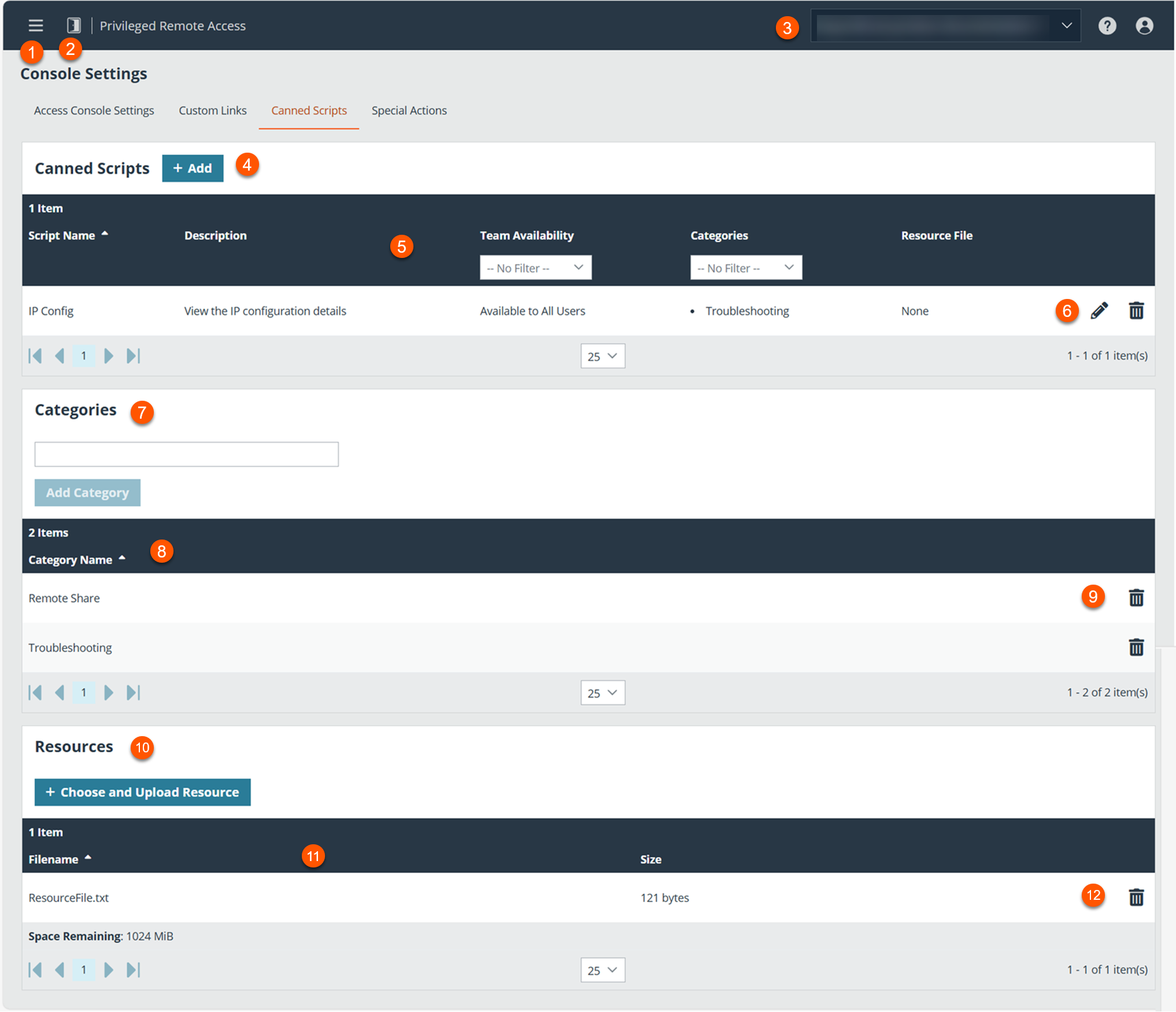Delete the IP Config canned script
1176x1012 pixels.
pos(1136,311)
